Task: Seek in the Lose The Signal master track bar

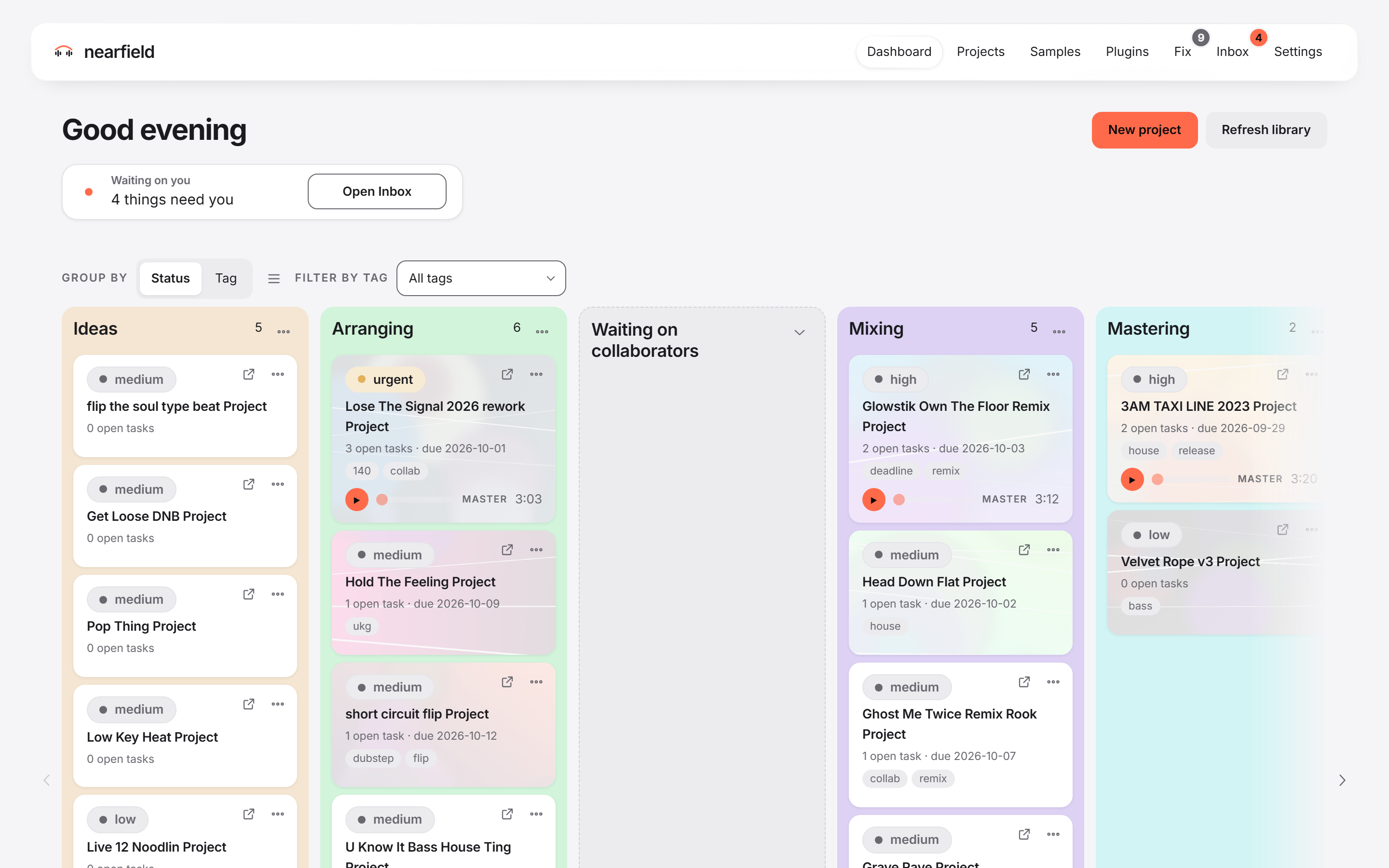Action: tap(415, 500)
